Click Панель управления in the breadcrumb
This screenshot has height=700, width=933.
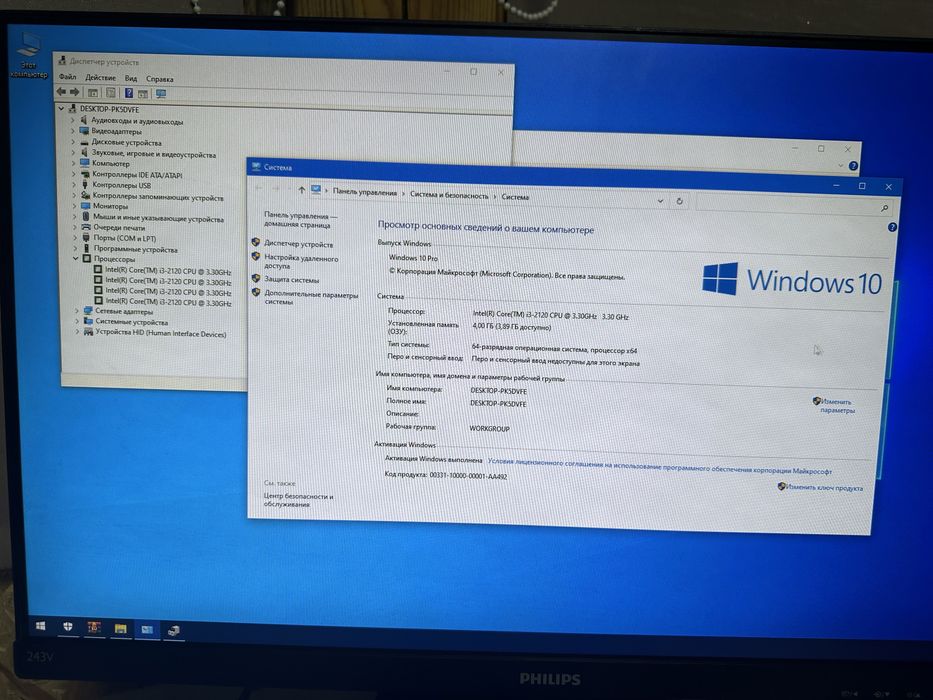tap(365, 192)
